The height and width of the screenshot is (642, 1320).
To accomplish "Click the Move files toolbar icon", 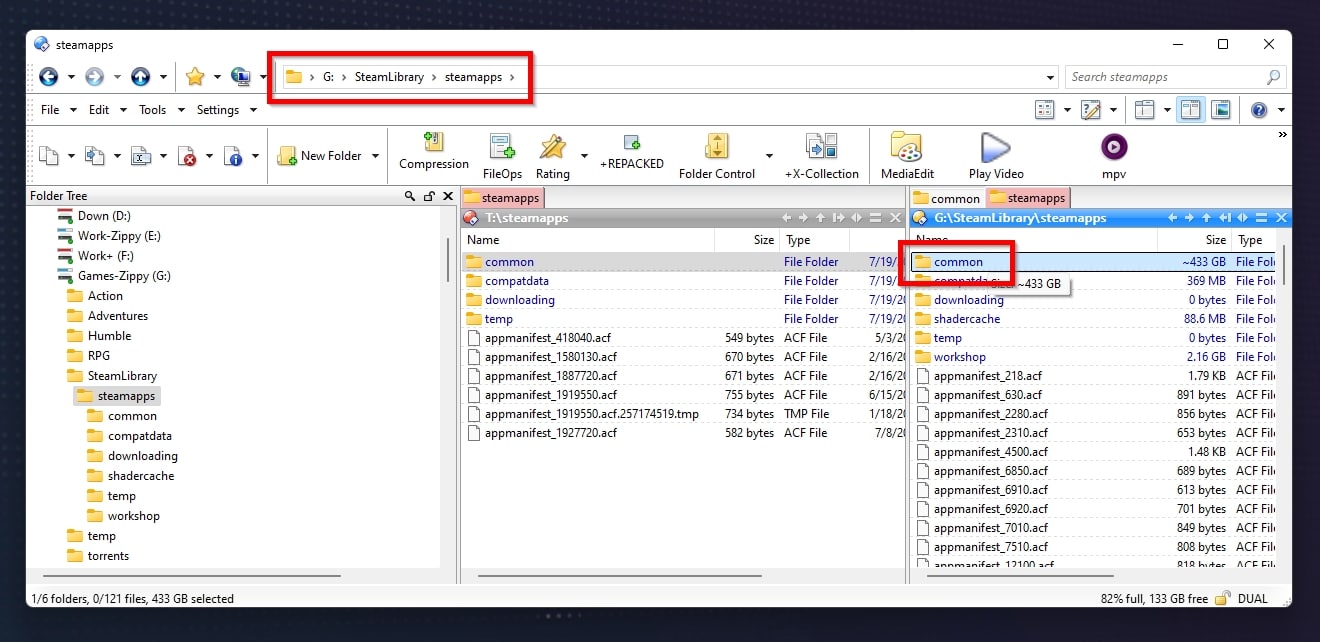I will pos(95,155).
